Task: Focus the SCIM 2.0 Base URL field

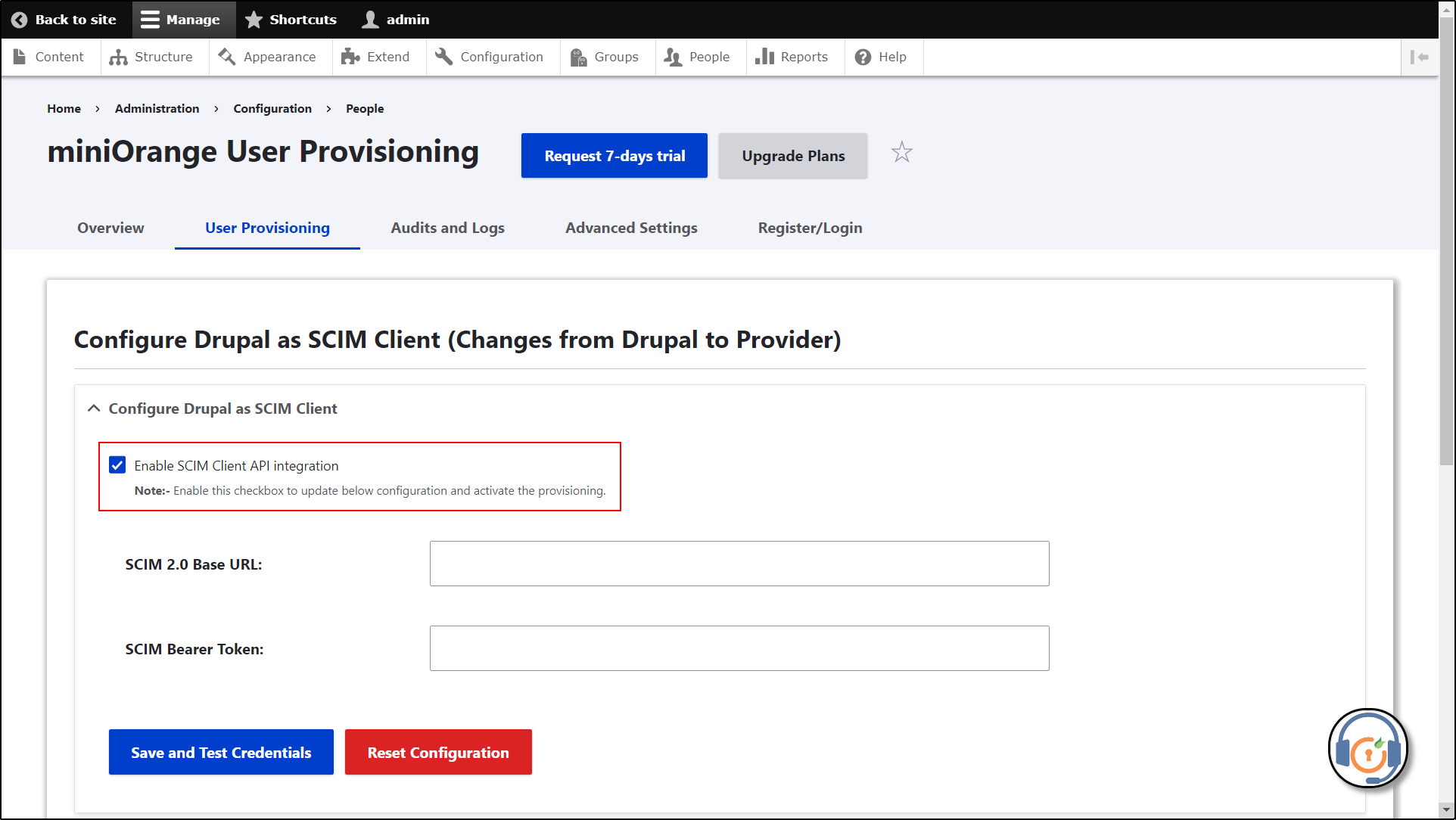Action: point(739,564)
